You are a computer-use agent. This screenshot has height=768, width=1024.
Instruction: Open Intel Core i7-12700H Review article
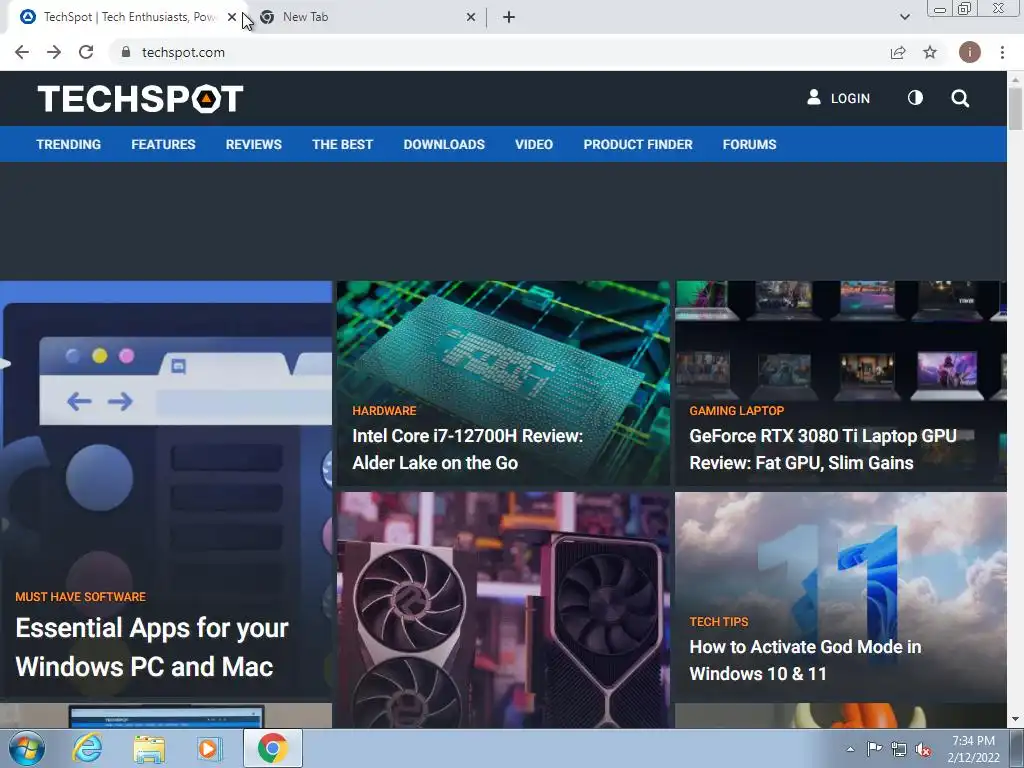[467, 449]
